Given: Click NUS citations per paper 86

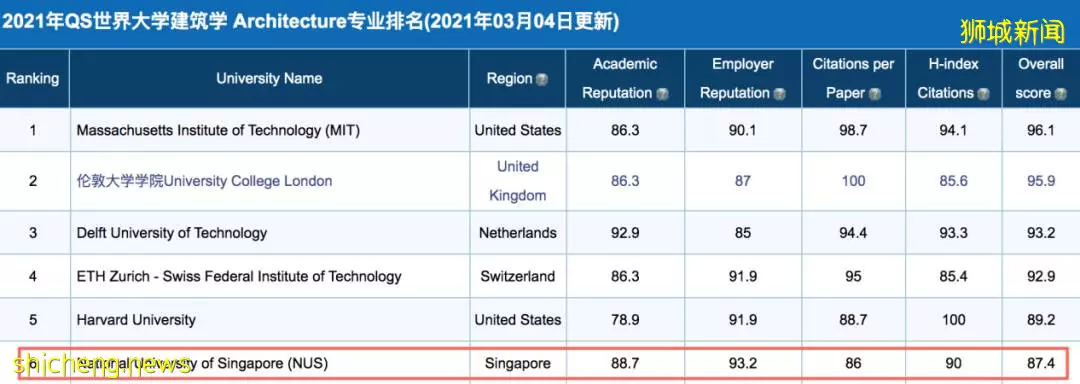Looking at the screenshot, I should tap(853, 363).
